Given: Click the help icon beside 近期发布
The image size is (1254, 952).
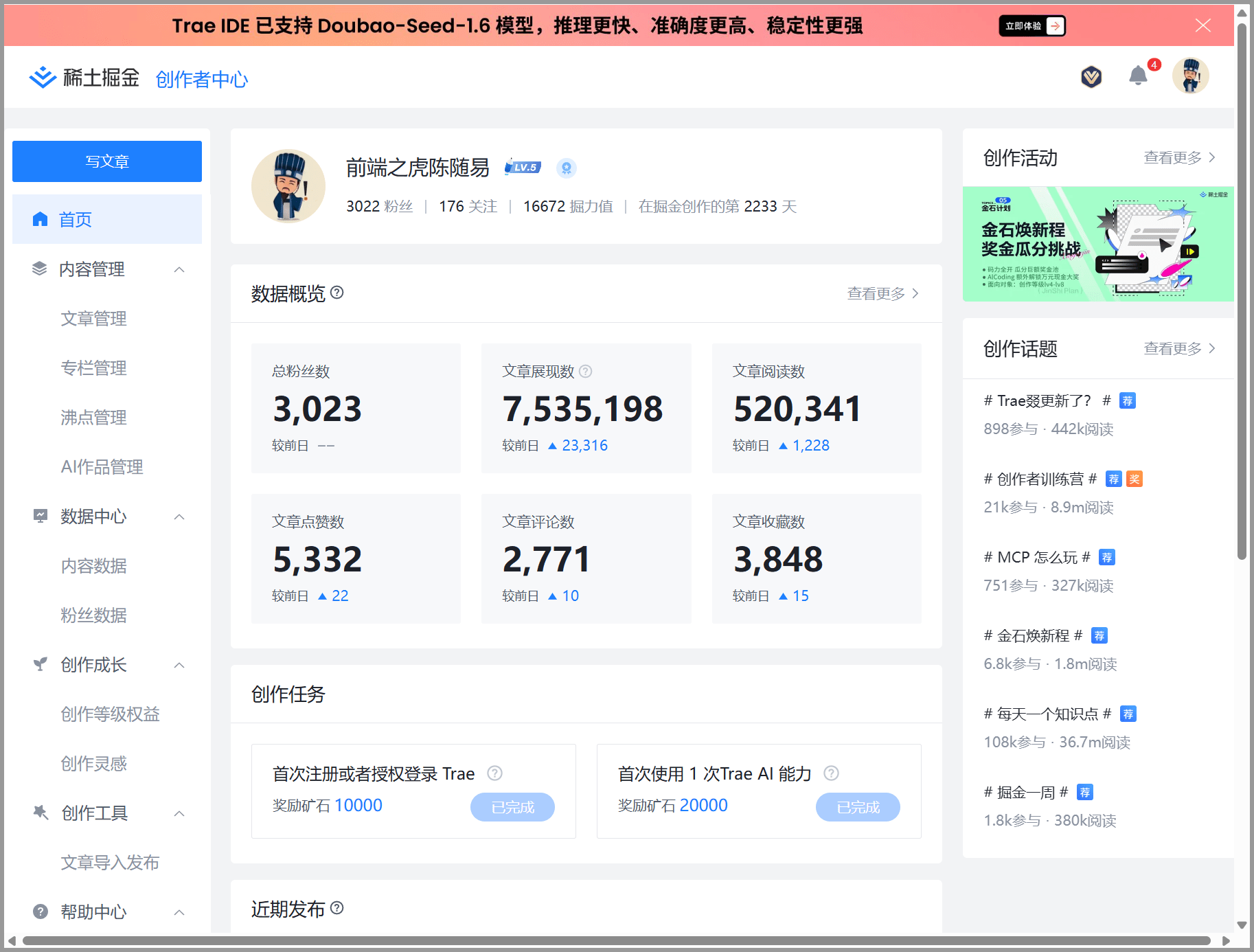Looking at the screenshot, I should tap(337, 908).
